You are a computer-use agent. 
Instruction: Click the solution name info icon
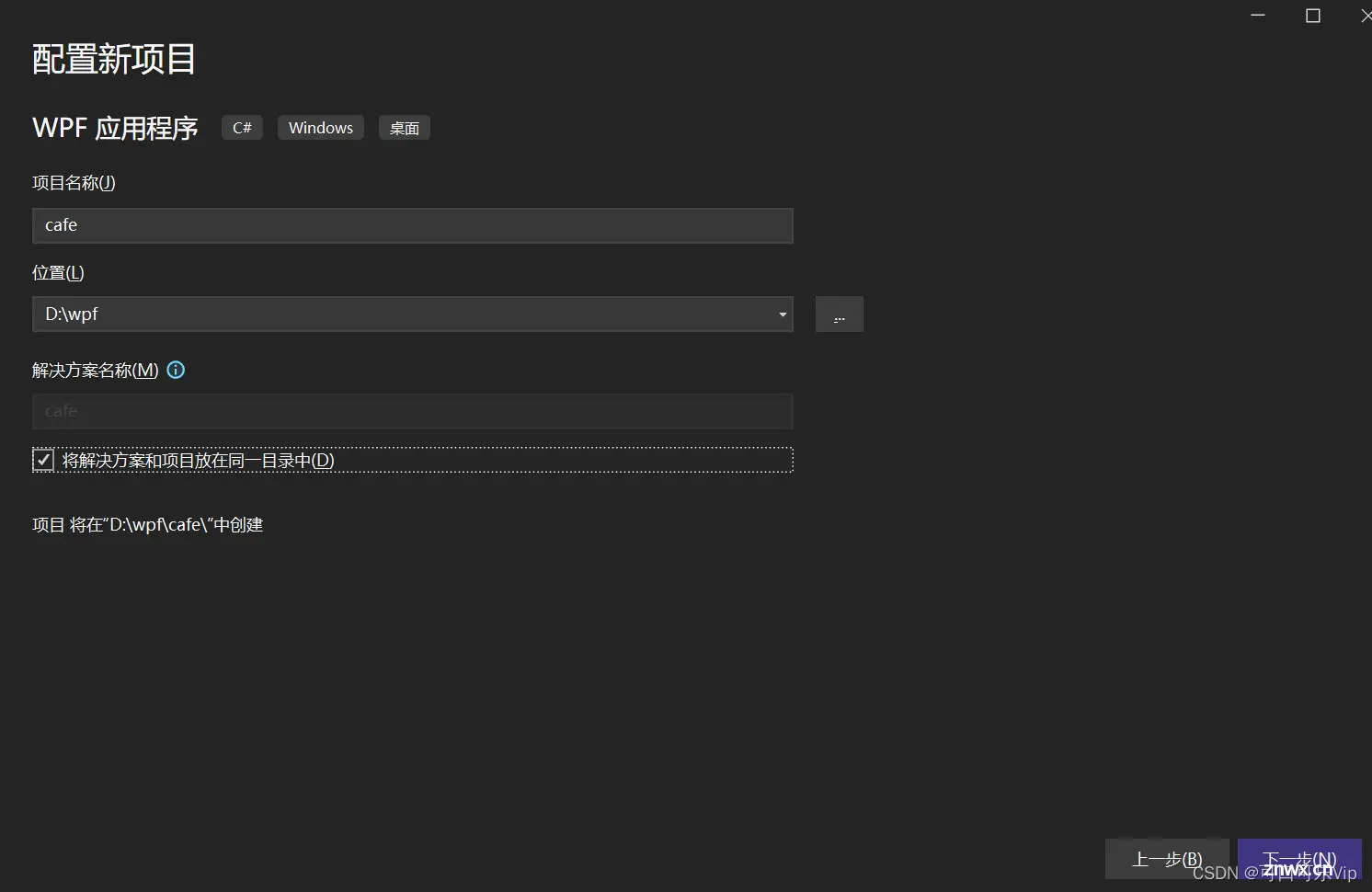pos(176,370)
